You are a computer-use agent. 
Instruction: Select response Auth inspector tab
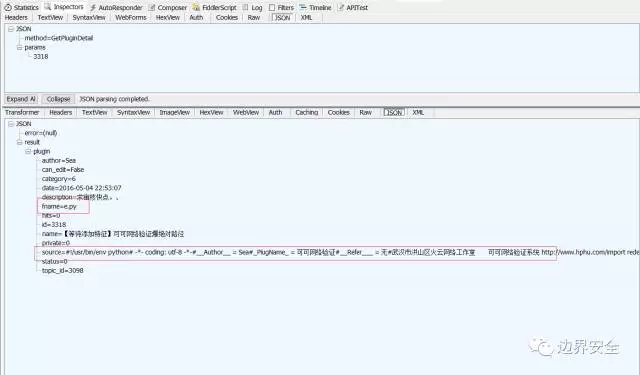(x=275, y=112)
